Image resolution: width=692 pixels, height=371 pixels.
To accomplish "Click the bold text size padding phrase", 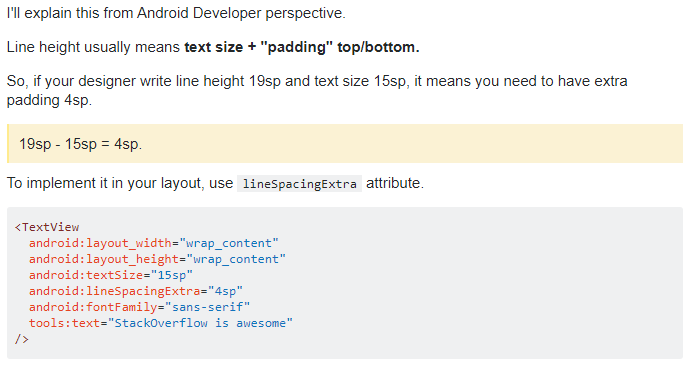I will 301,47.
